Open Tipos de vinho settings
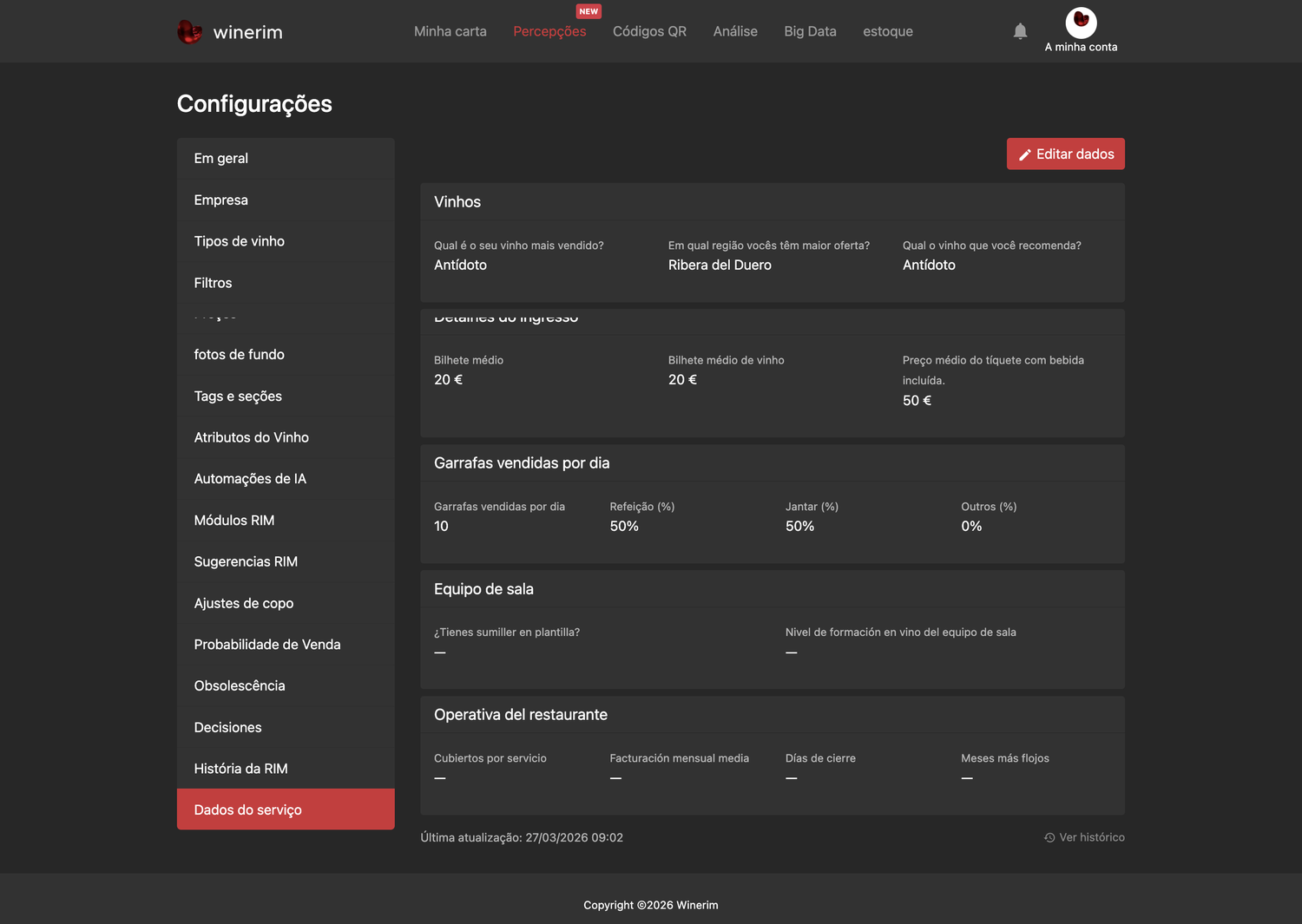1302x924 pixels. coord(286,241)
